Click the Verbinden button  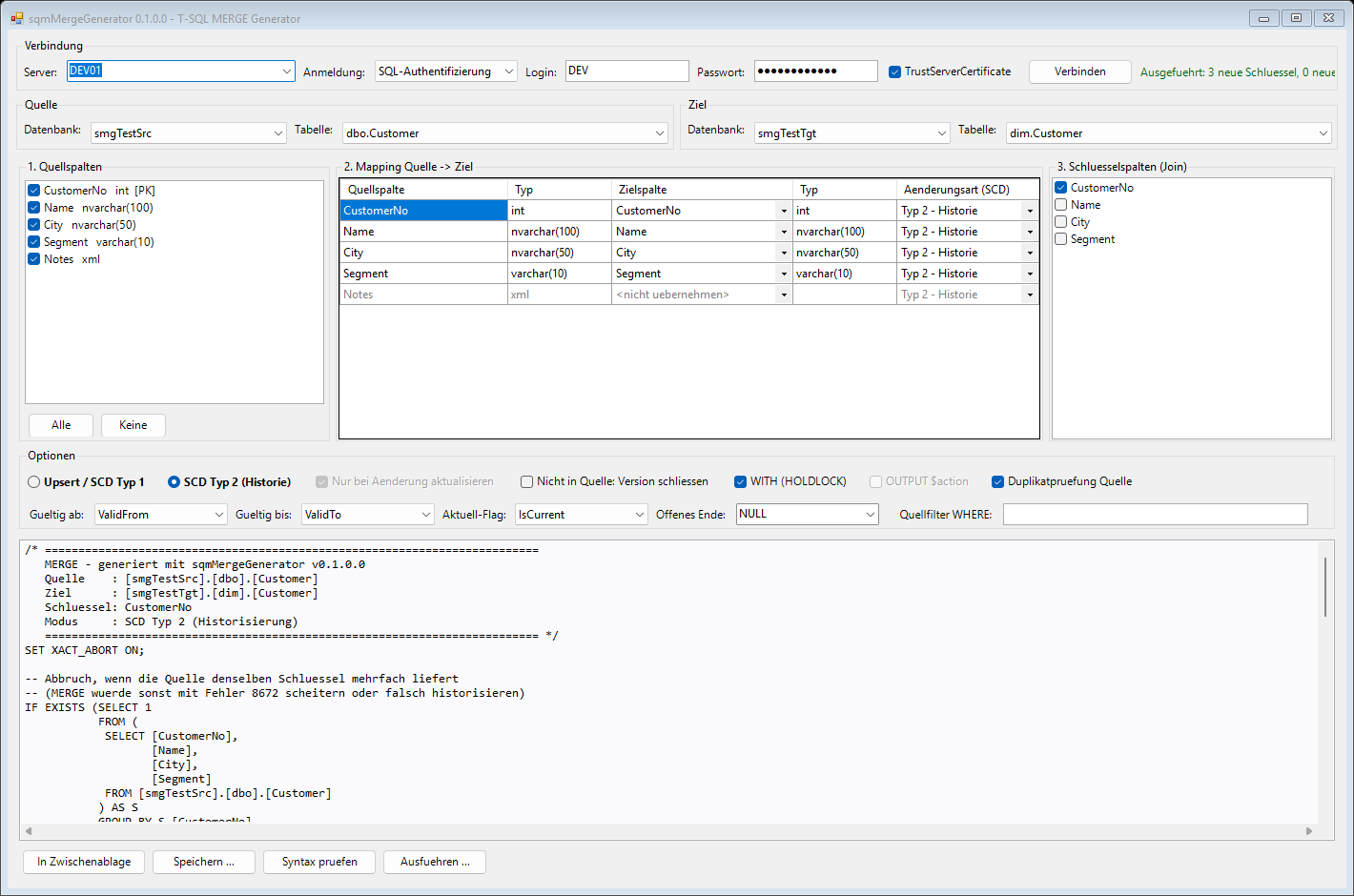[1080, 71]
